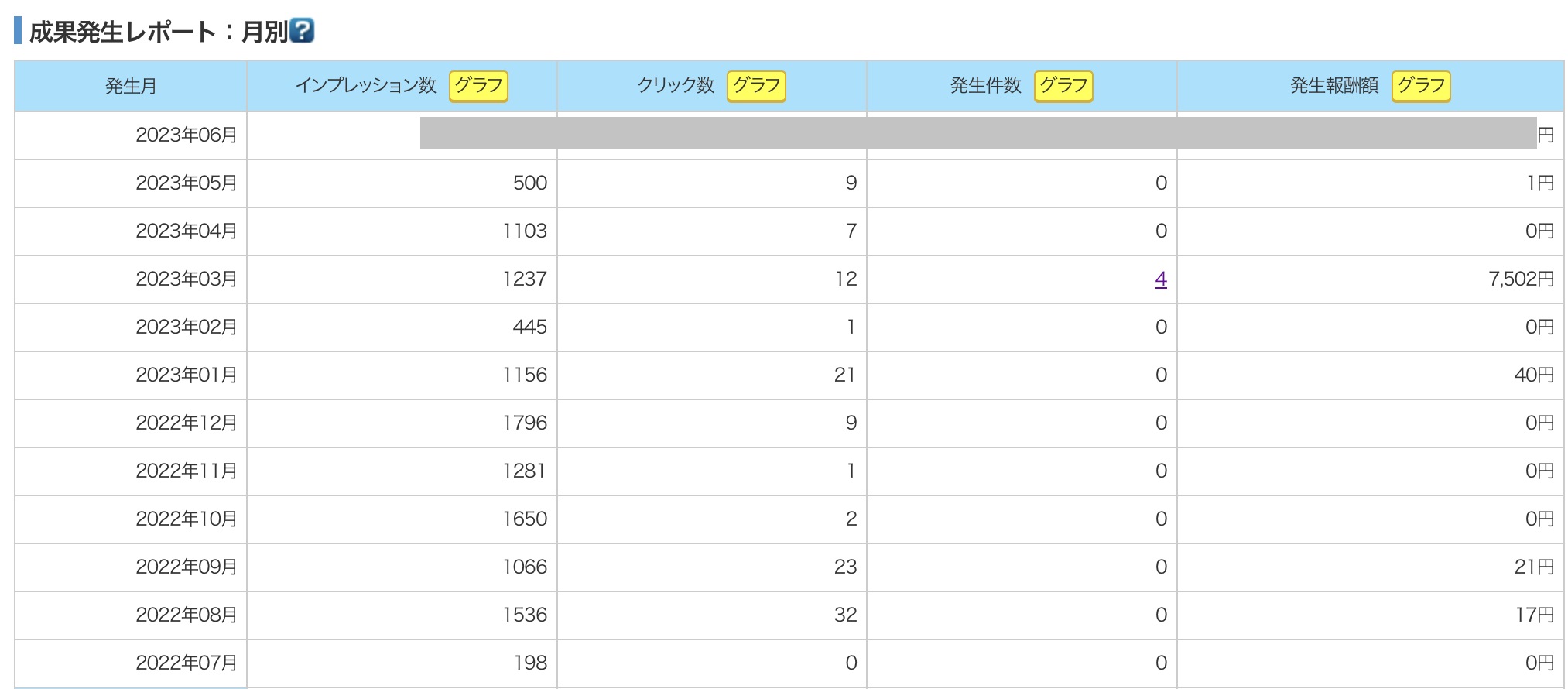Click the 2022年08月 clicks value 32
Viewport: 1568px width, 689px height.
tap(845, 615)
